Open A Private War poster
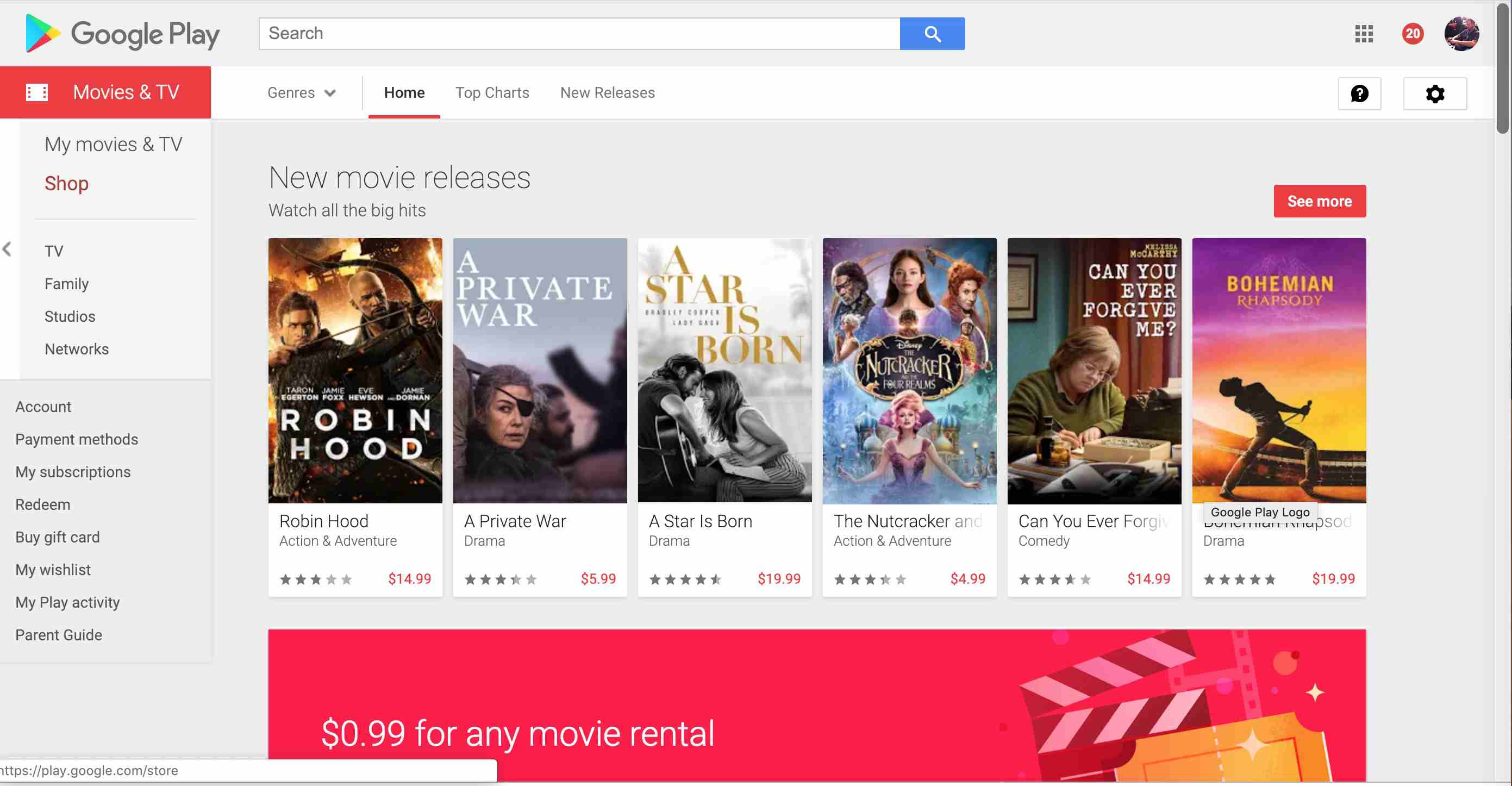1512x786 pixels. (x=540, y=370)
